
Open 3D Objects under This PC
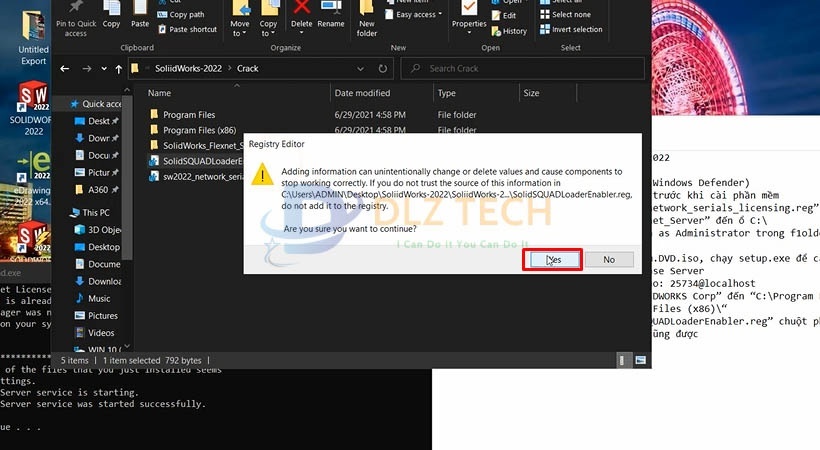point(98,230)
